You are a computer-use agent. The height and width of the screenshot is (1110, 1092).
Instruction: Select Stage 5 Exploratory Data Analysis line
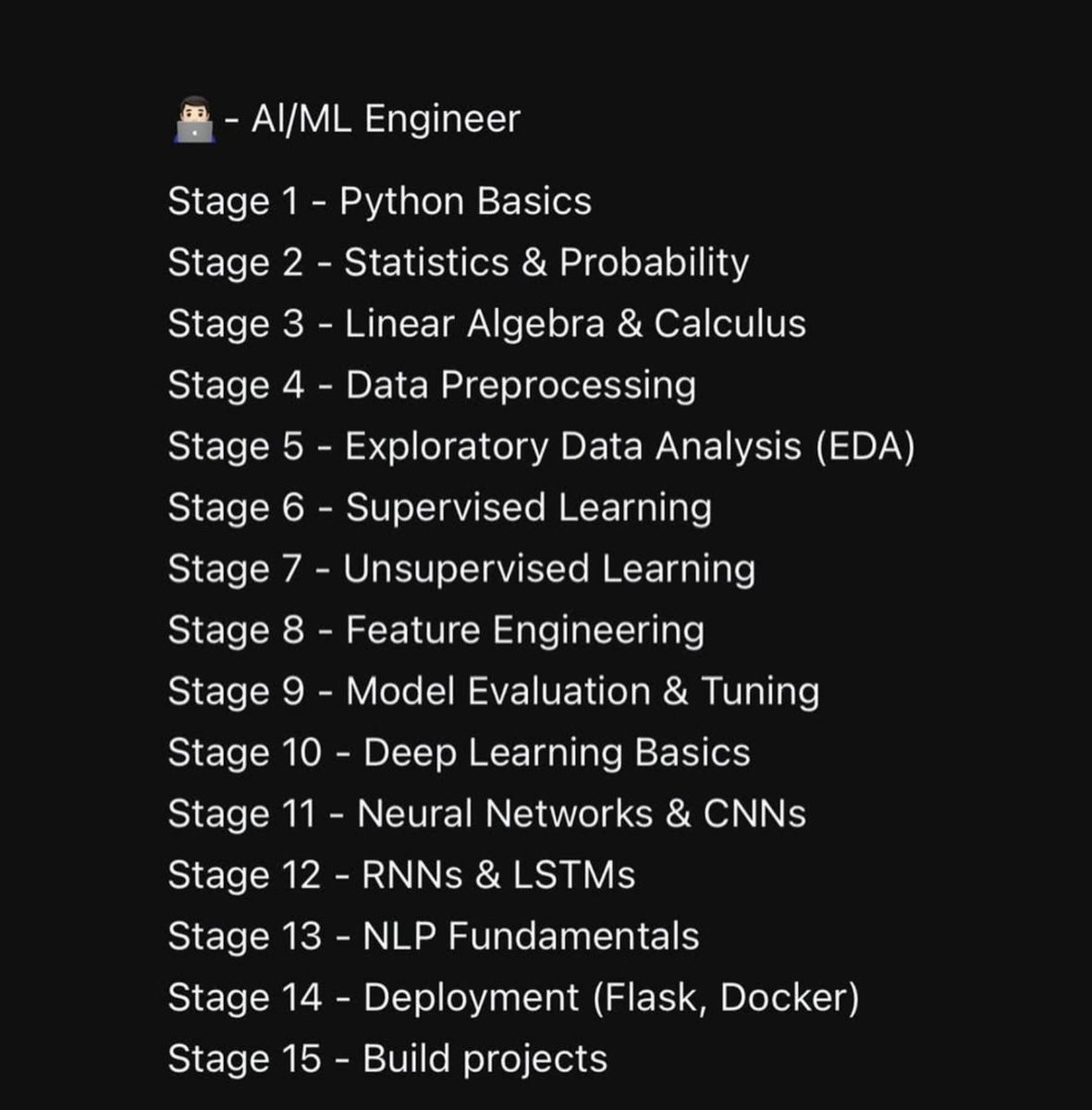pos(541,447)
